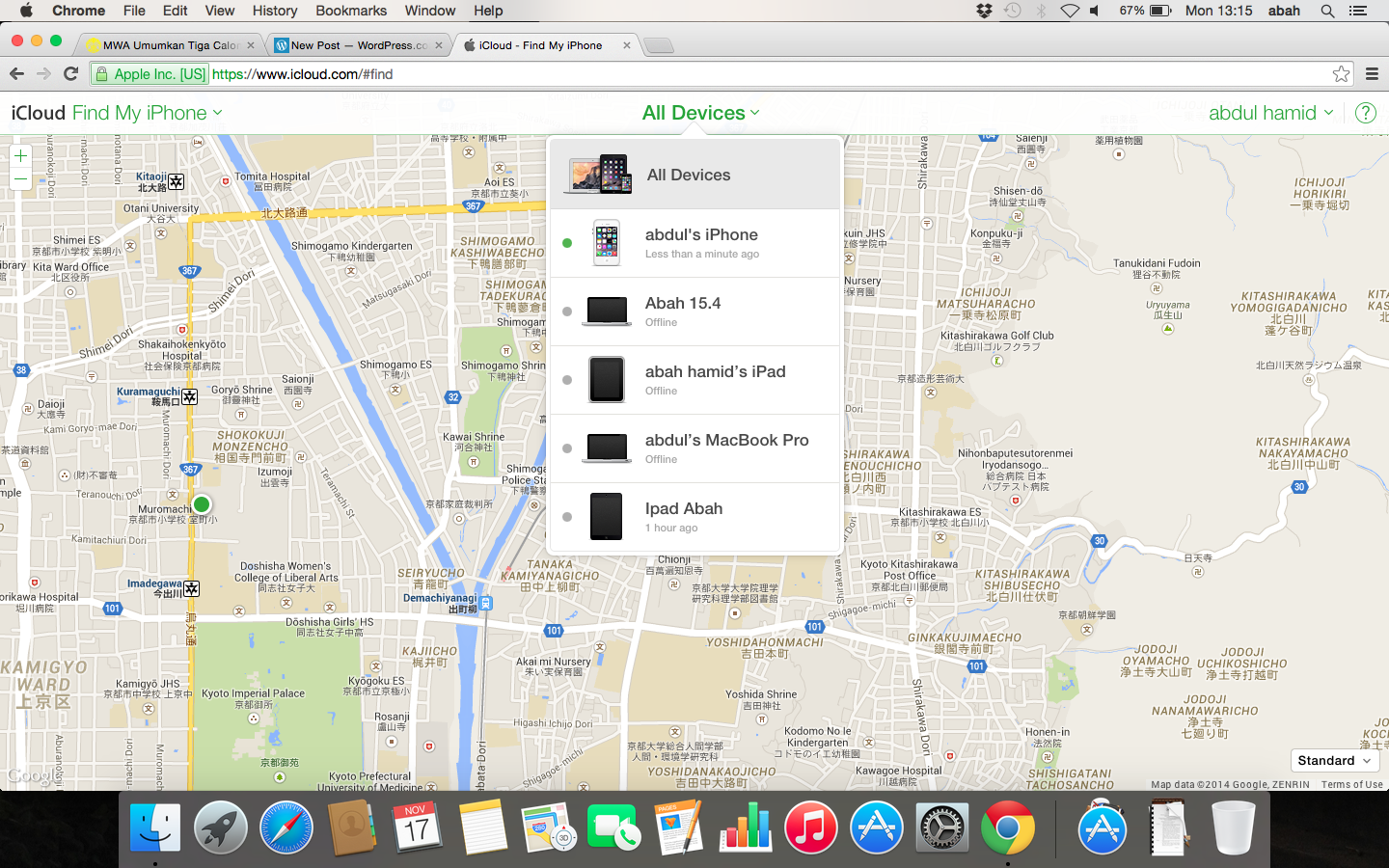Expand the All Devices dropdown header
This screenshot has width=1389, height=868.
[x=700, y=113]
